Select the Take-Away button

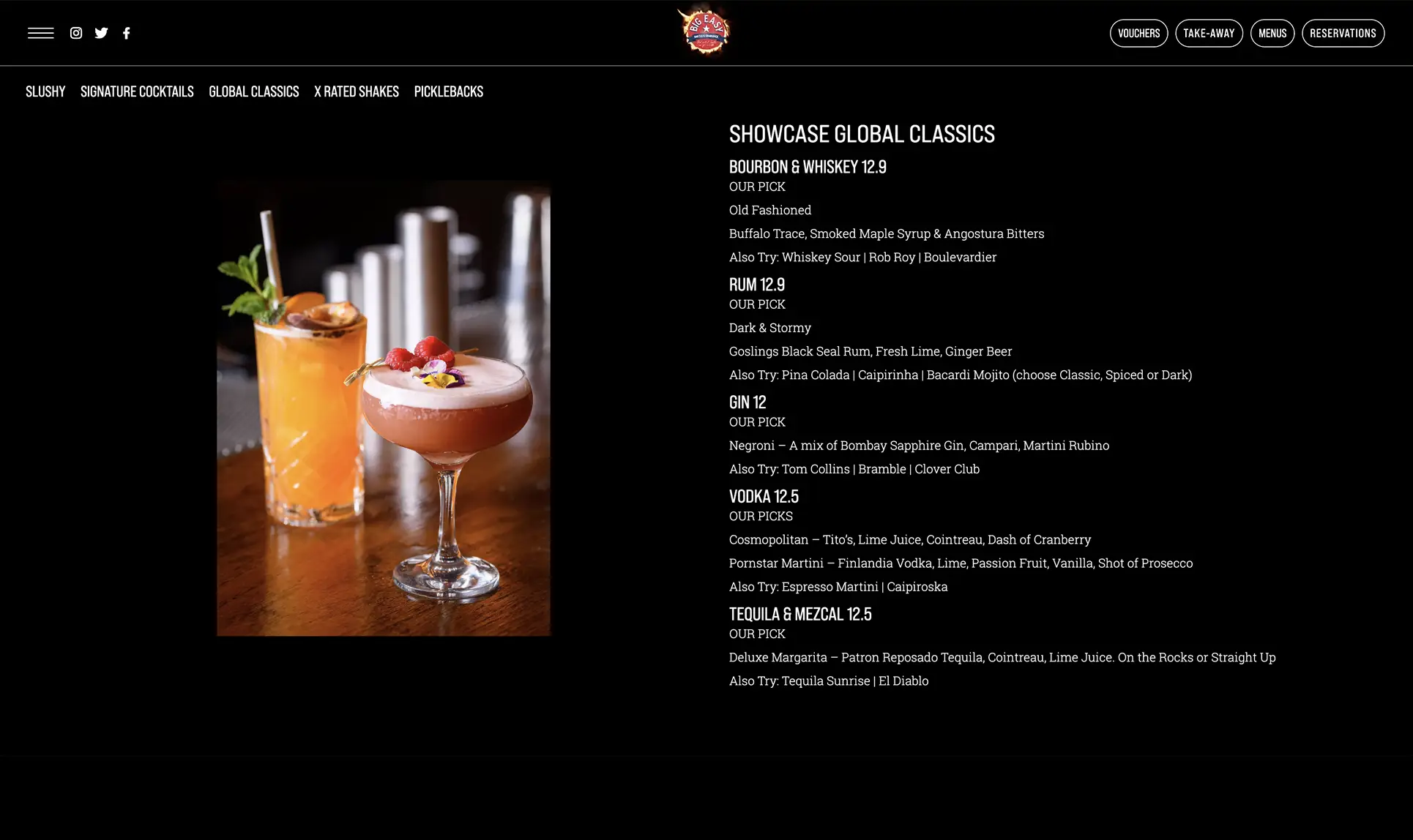pyautogui.click(x=1209, y=33)
